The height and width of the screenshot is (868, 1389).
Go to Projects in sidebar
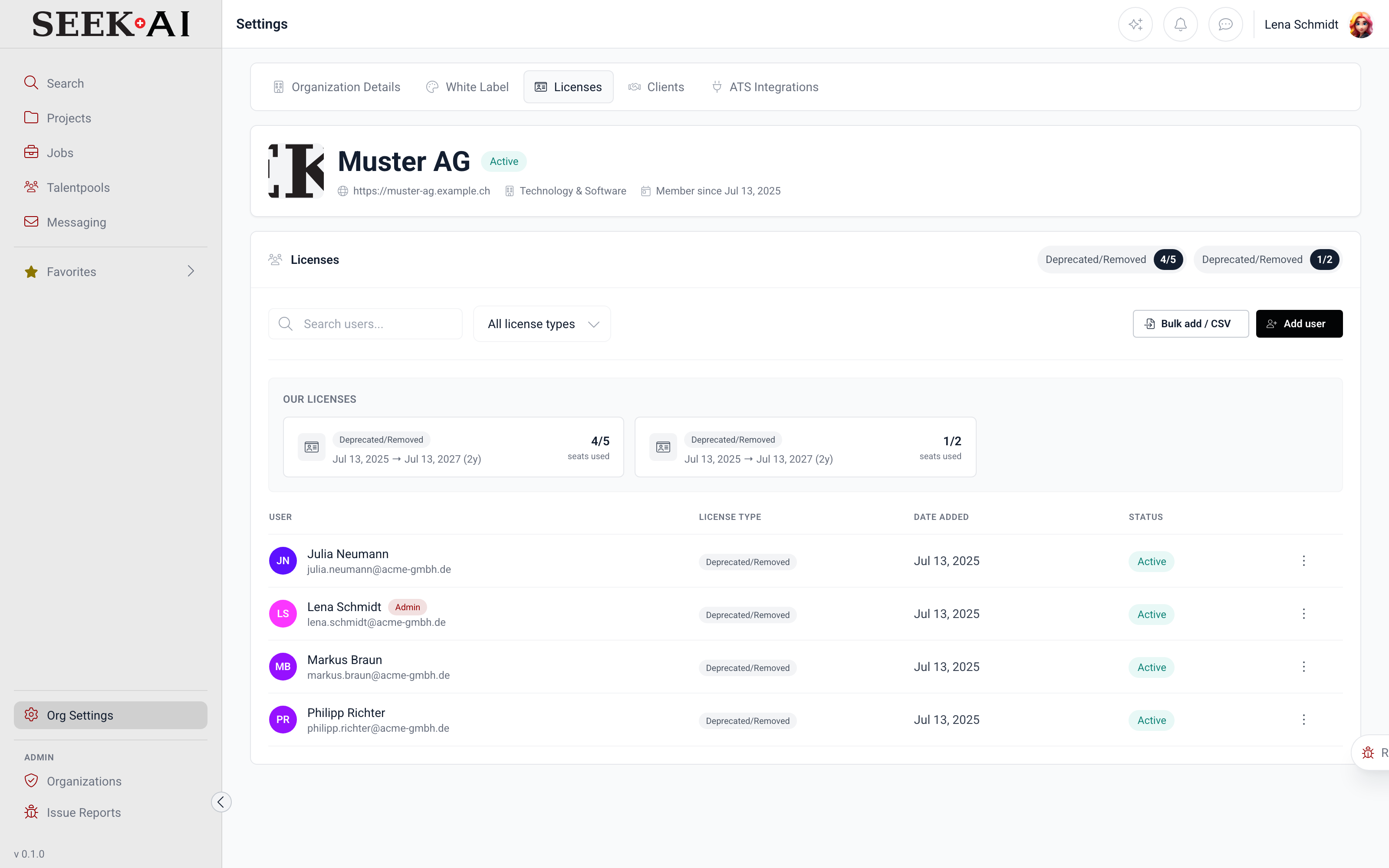tap(110, 118)
